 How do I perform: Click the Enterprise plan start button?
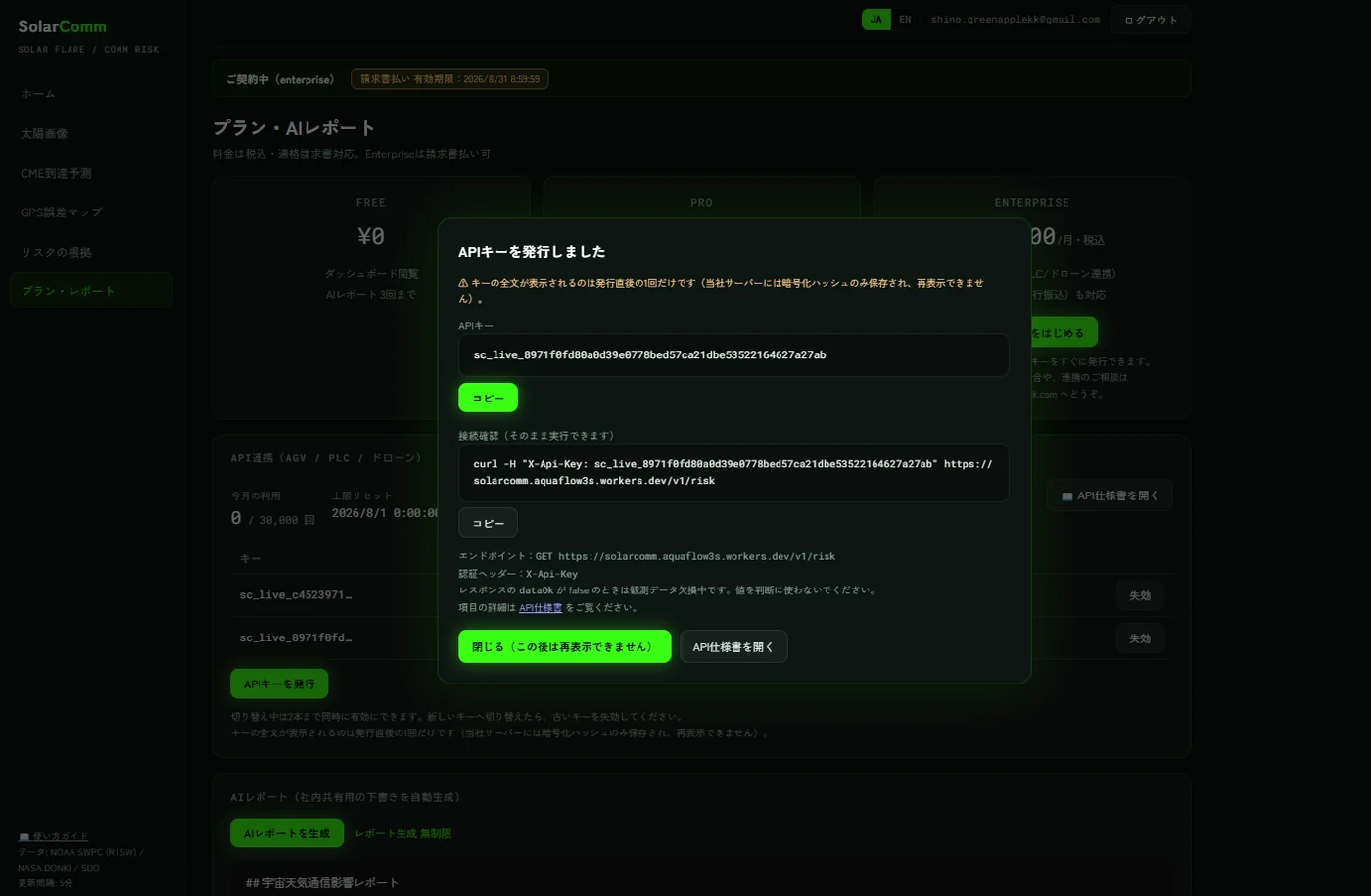point(1063,333)
